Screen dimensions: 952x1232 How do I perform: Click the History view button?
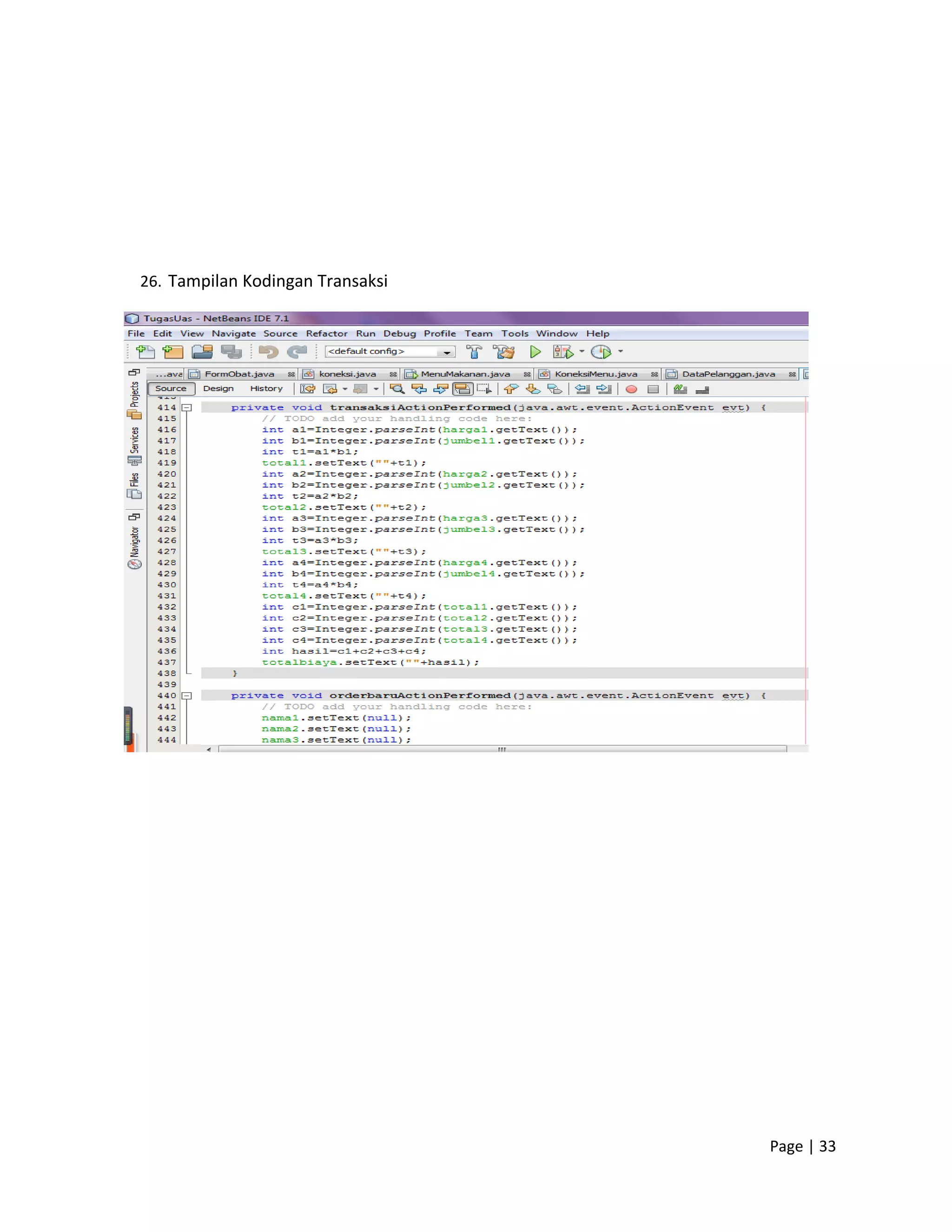266,389
